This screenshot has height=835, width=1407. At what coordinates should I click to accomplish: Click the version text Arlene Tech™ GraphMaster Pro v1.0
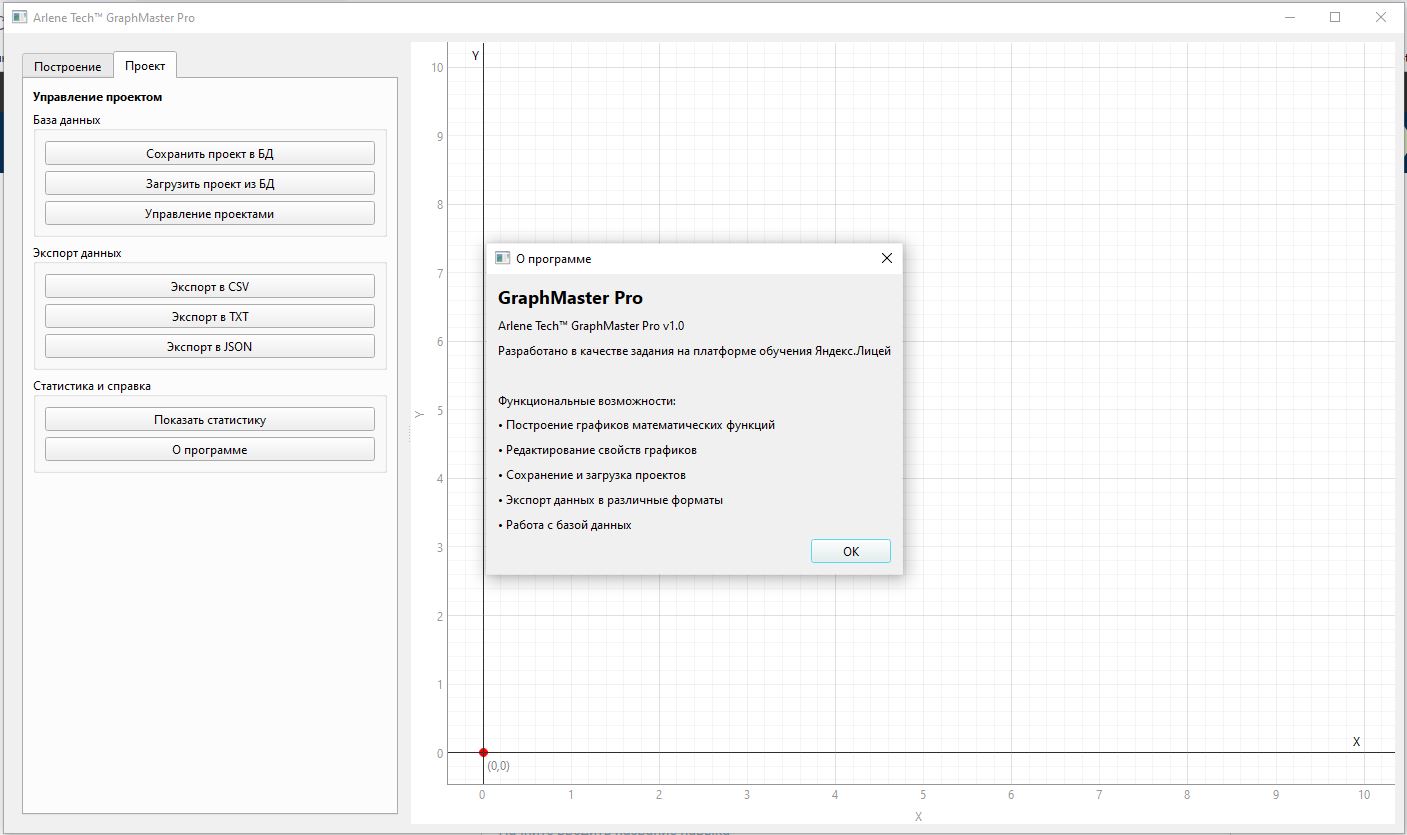pos(591,325)
